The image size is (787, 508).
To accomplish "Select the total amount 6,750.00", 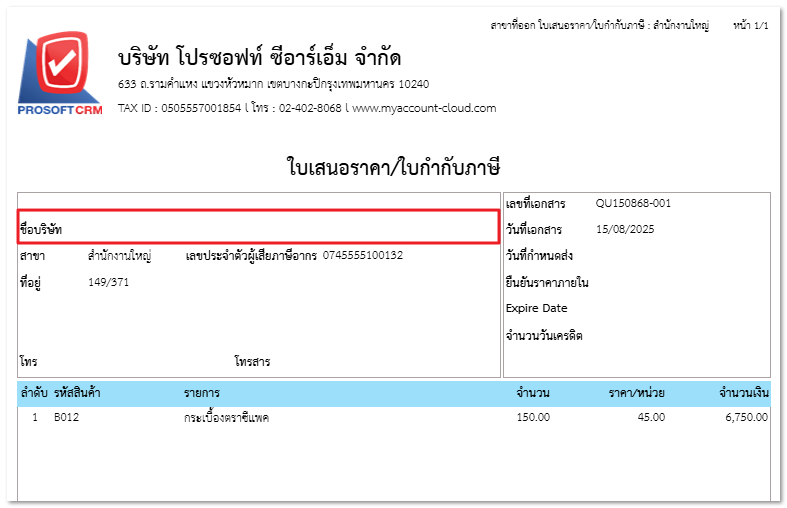I will coord(746,417).
